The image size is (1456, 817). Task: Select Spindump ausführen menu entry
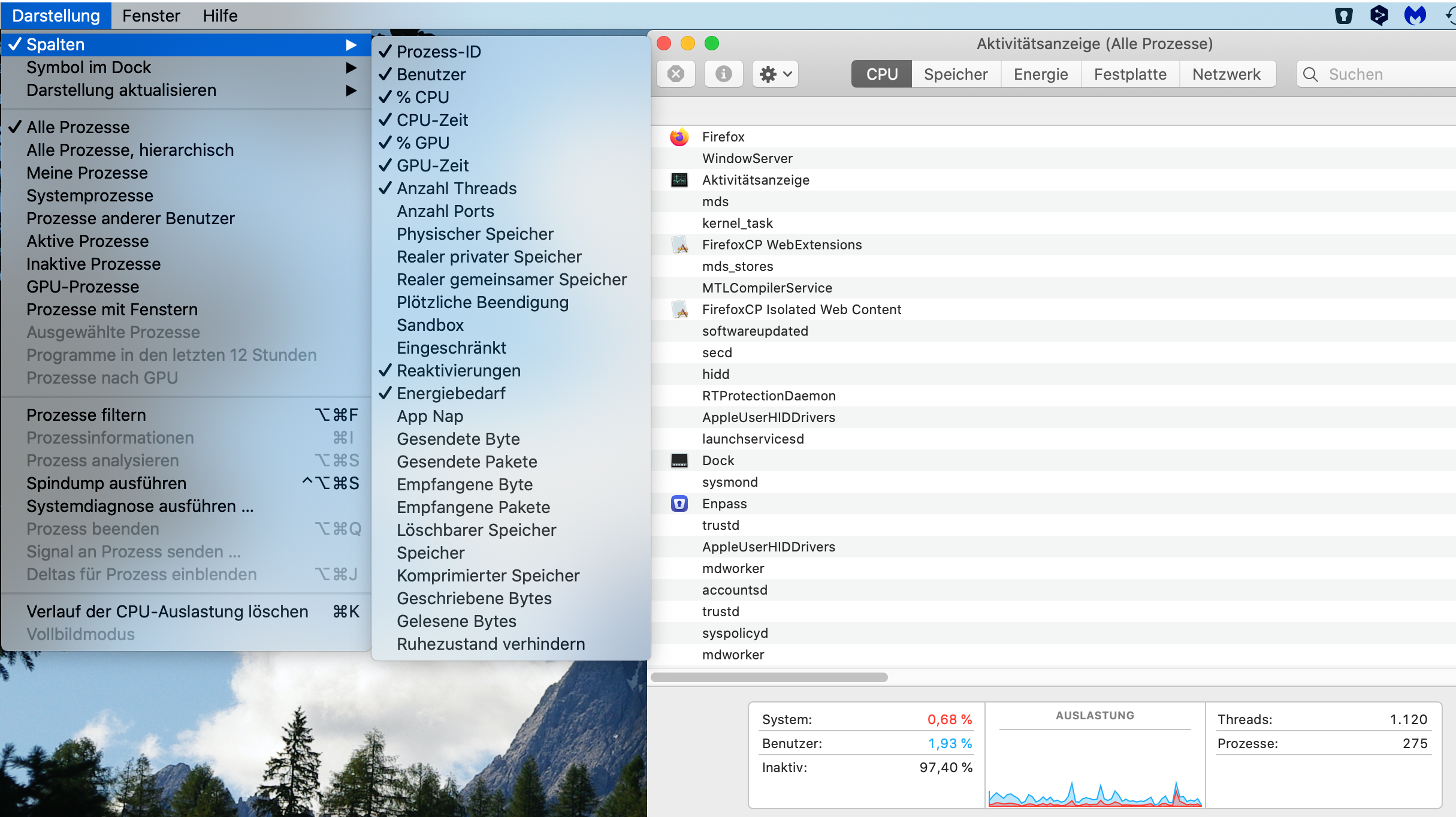[107, 483]
